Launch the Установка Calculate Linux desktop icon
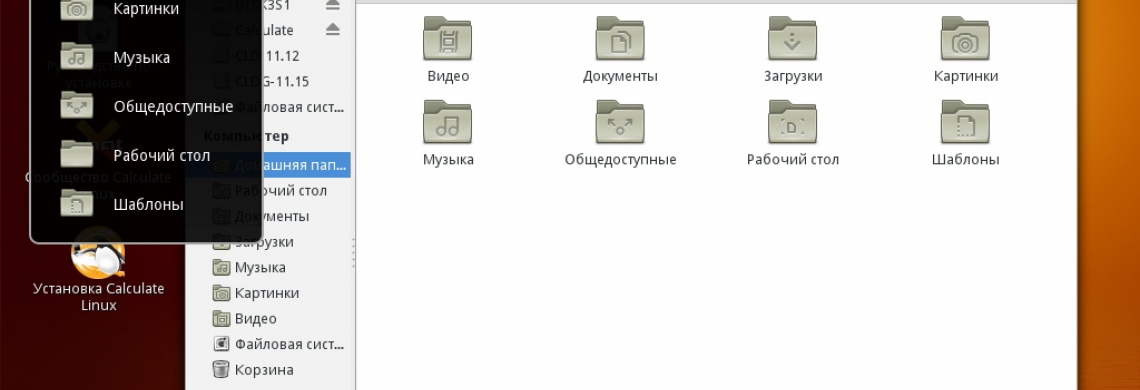The image size is (1140, 390). pos(99,269)
